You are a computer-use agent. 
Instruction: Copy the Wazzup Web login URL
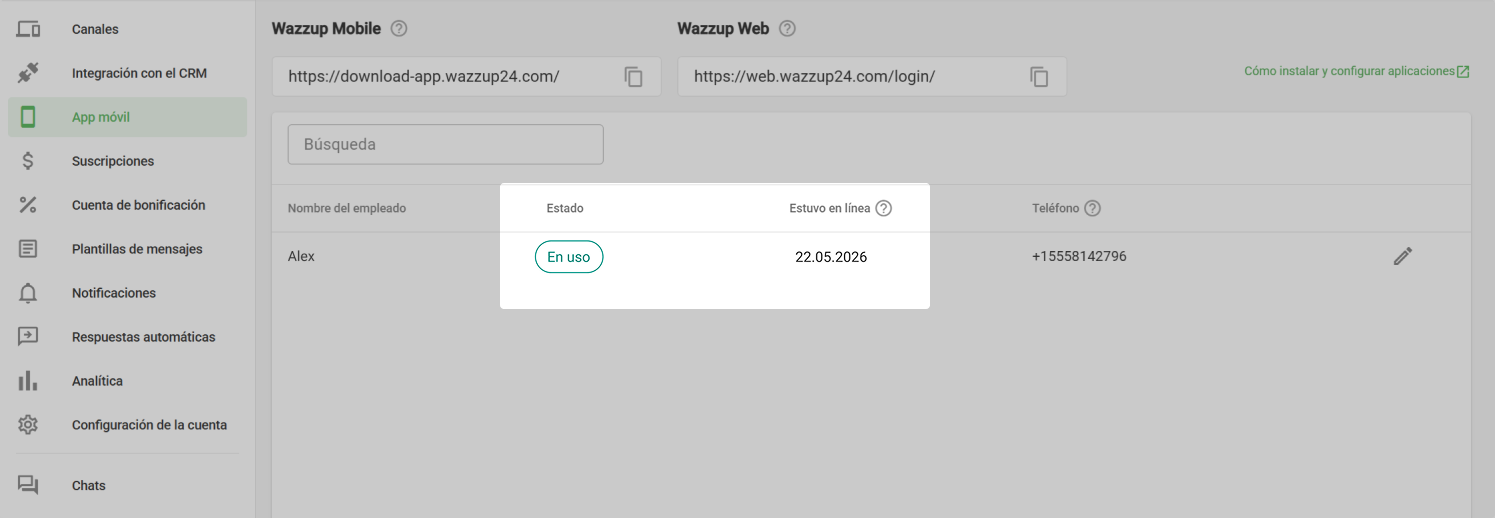point(1040,77)
